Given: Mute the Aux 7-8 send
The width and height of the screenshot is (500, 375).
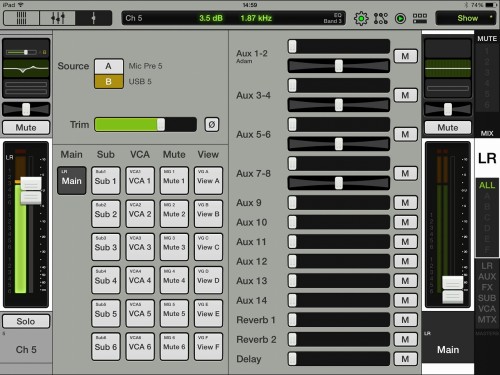Looking at the screenshot, I should 405,173.
